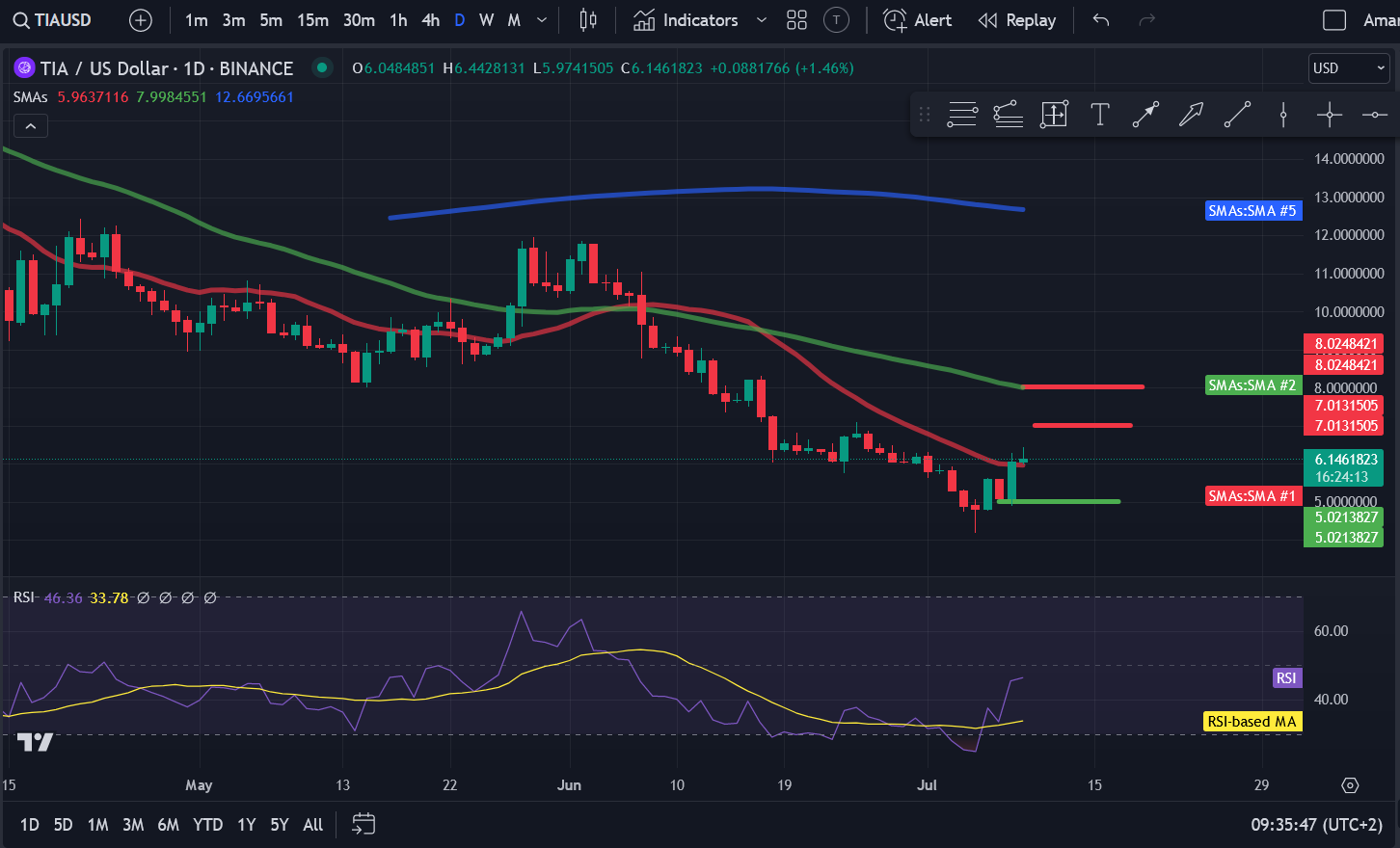1400x848 pixels.
Task: Click the RSI-based MA yellow label
Action: pos(1252,722)
